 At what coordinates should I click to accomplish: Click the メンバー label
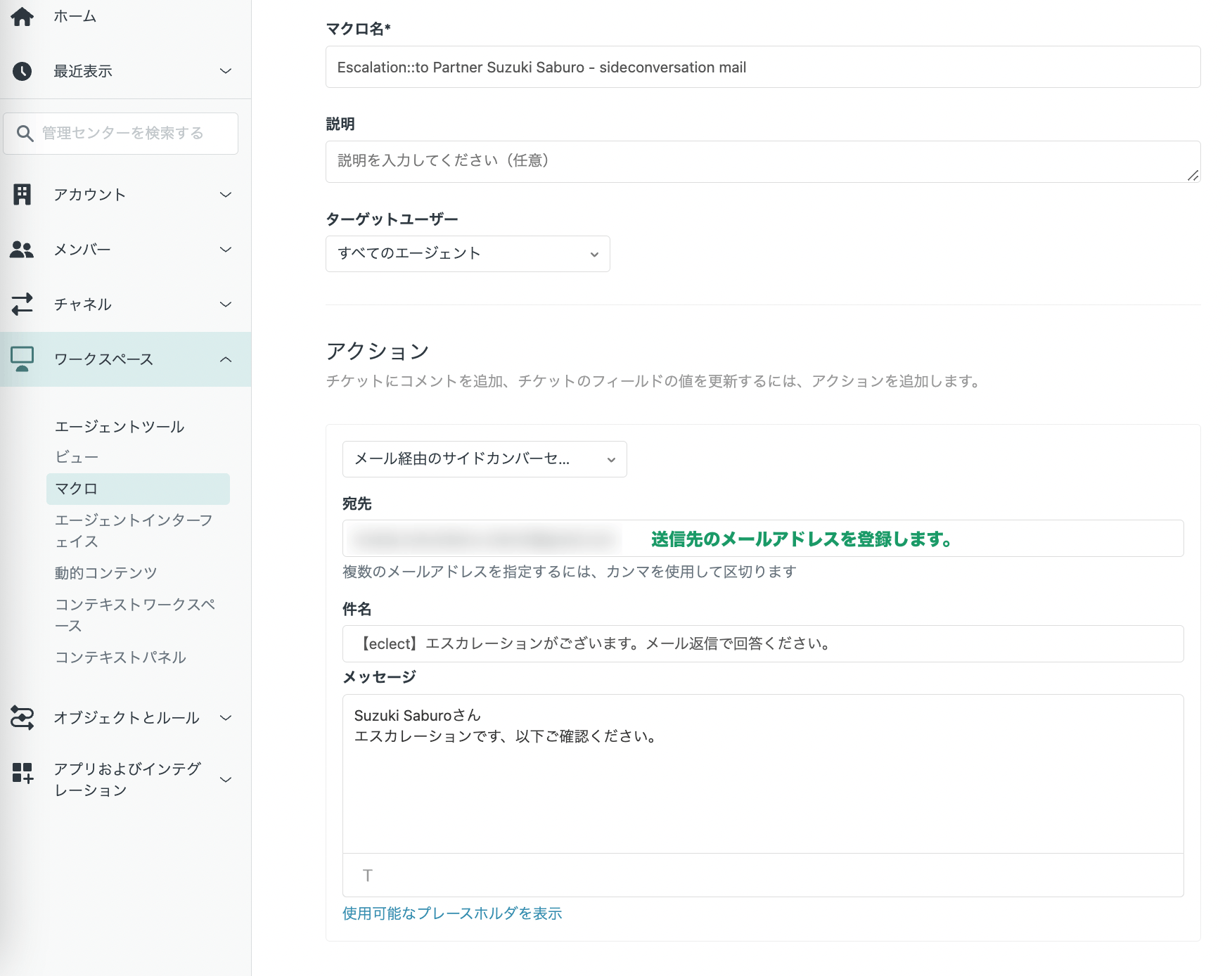(82, 250)
